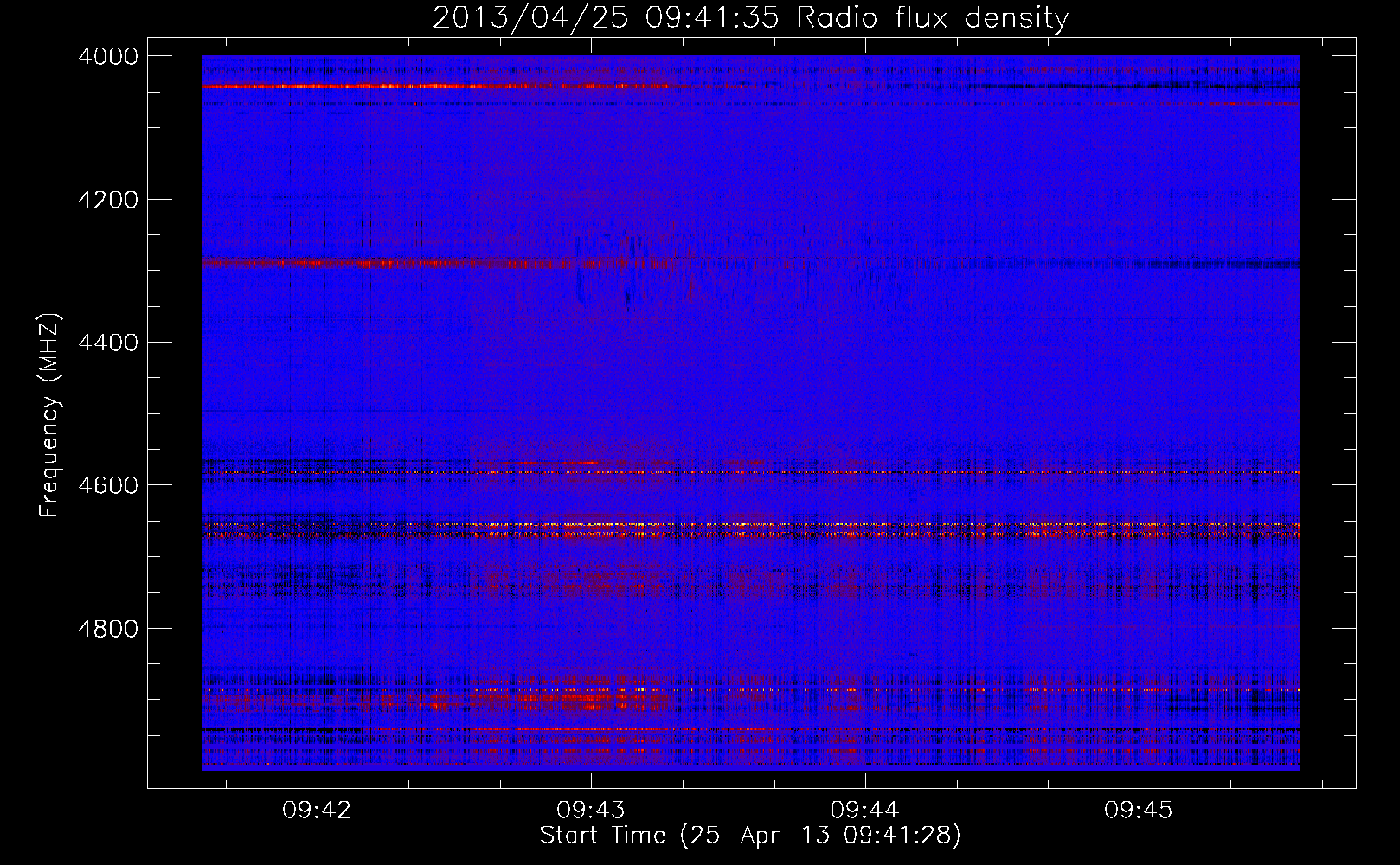Click the 09:45 time tick label
The height and width of the screenshot is (865, 1400).
pyautogui.click(x=1140, y=811)
